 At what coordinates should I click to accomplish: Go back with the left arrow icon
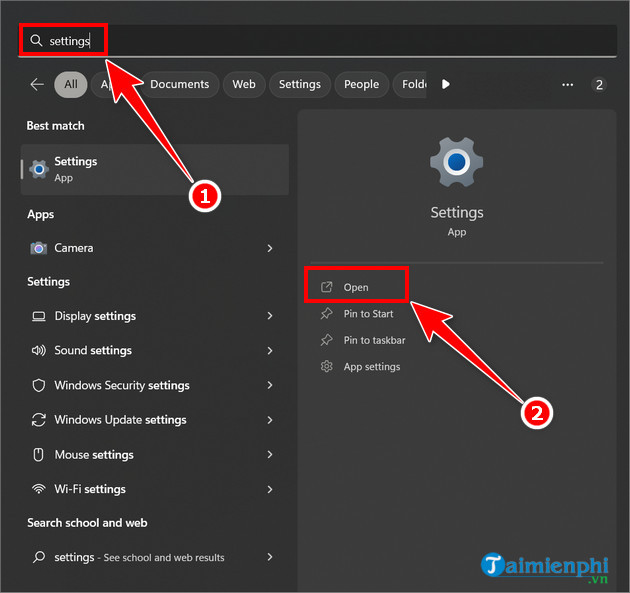pos(37,84)
